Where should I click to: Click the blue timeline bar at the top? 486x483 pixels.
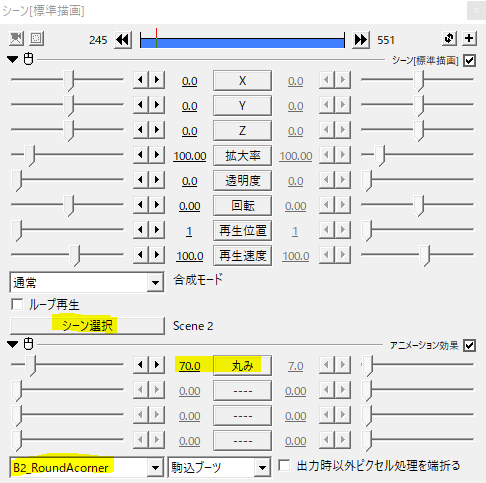pyautogui.click(x=242, y=42)
